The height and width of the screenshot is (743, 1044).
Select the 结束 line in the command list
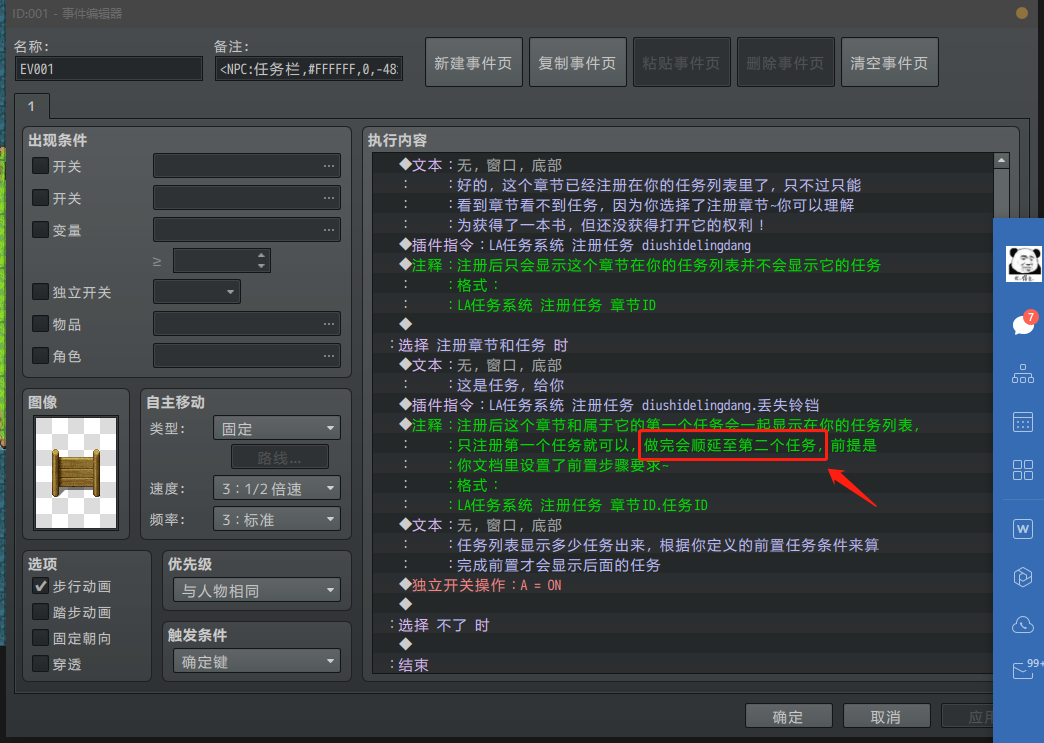[x=683, y=665]
